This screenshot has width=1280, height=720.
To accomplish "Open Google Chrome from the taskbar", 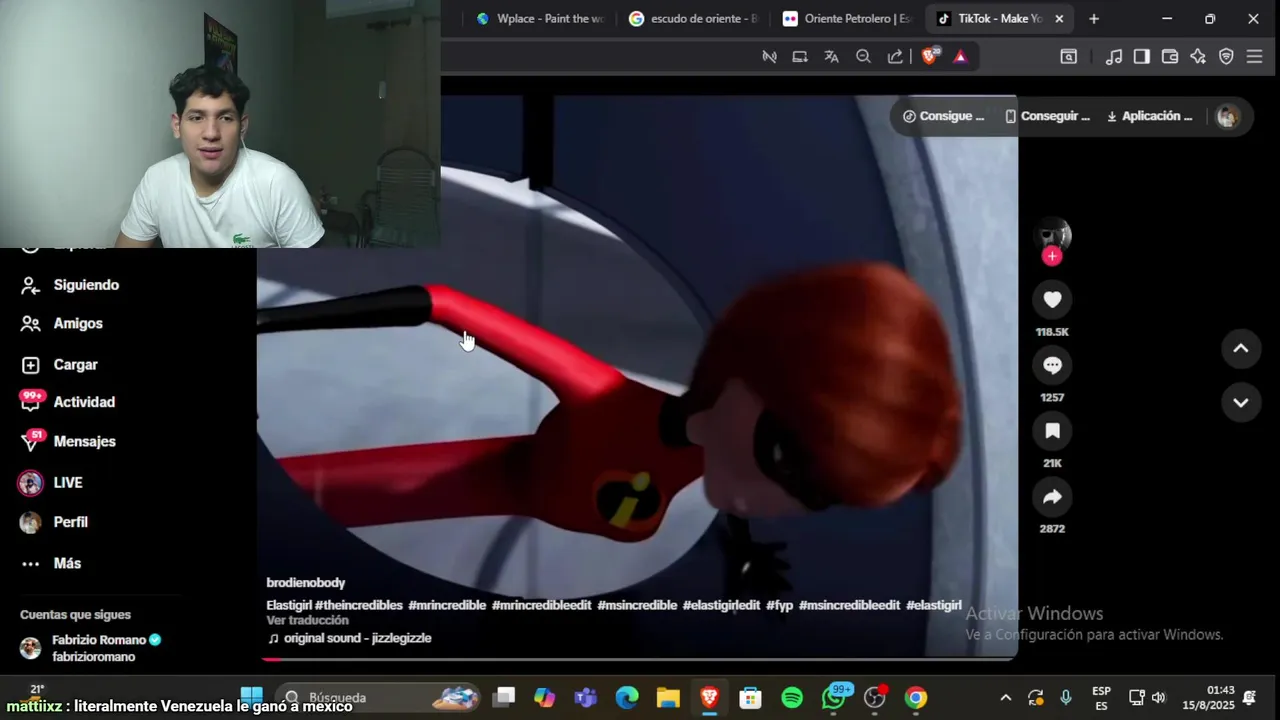I will [x=916, y=698].
